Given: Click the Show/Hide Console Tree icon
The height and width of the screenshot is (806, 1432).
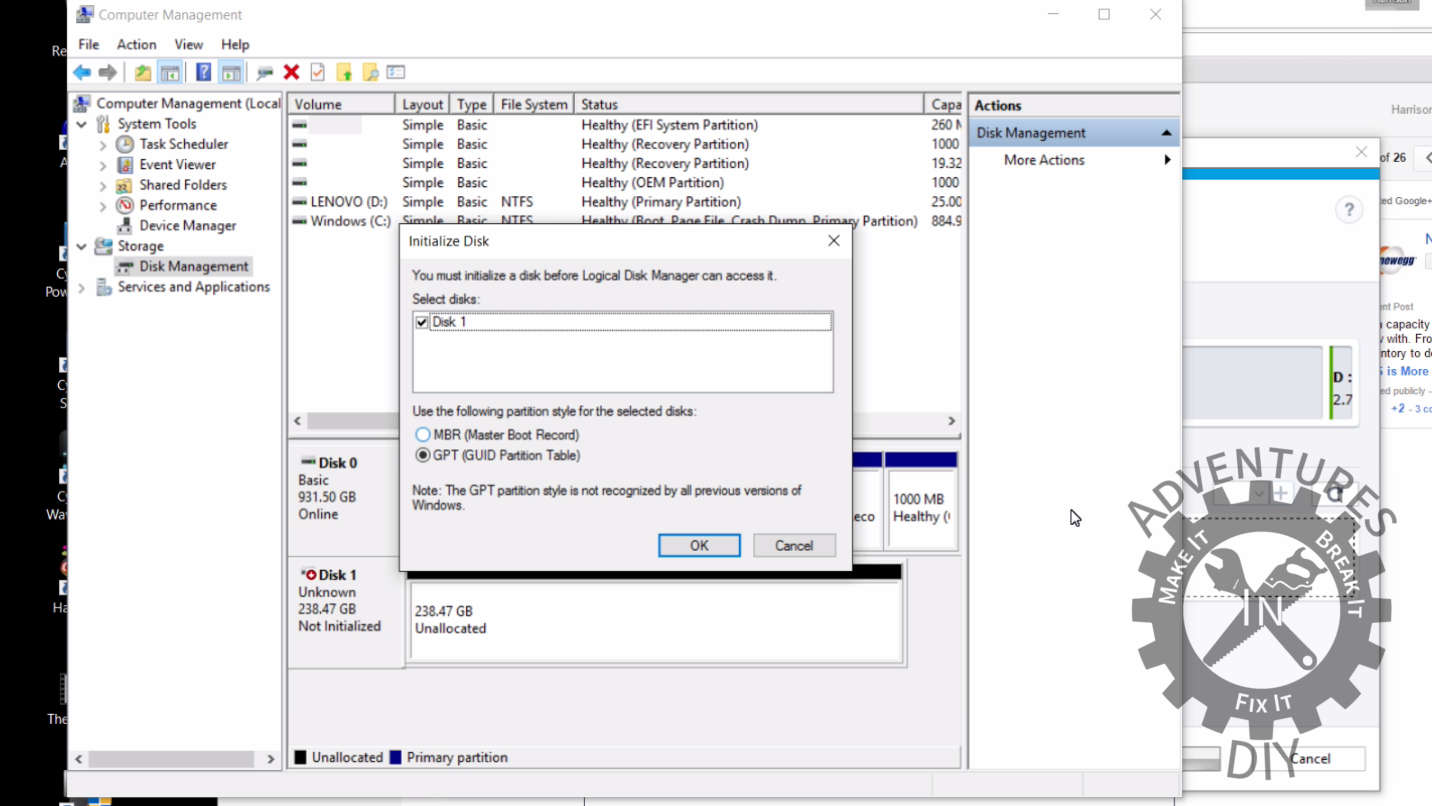Looking at the screenshot, I should point(170,72).
